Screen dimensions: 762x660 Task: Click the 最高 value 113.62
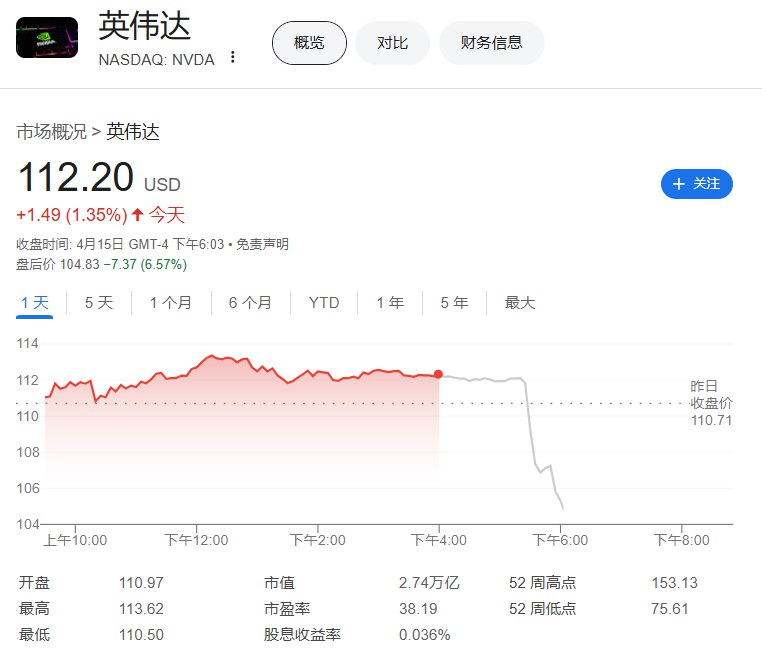point(141,608)
